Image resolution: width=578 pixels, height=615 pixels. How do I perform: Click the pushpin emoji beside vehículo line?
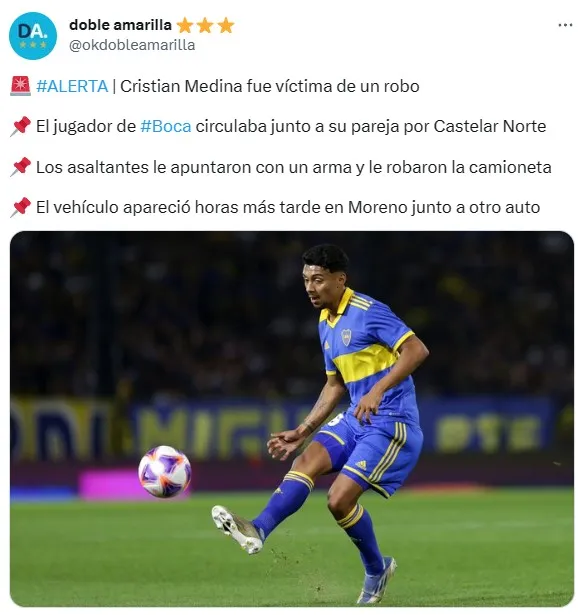coord(20,207)
